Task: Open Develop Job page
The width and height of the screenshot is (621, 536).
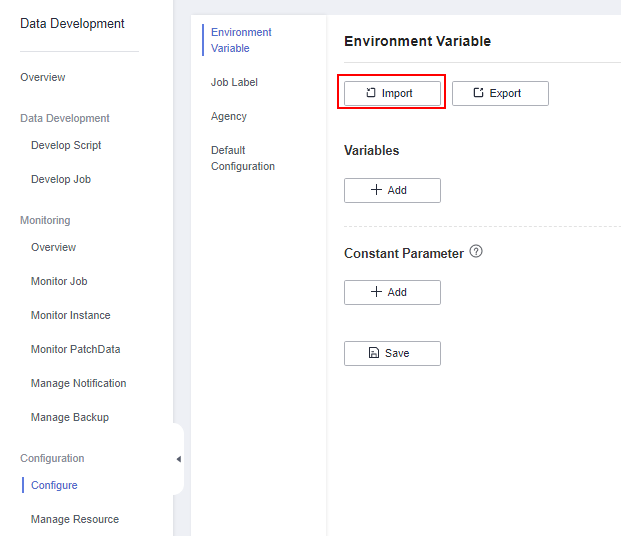Action: click(61, 179)
